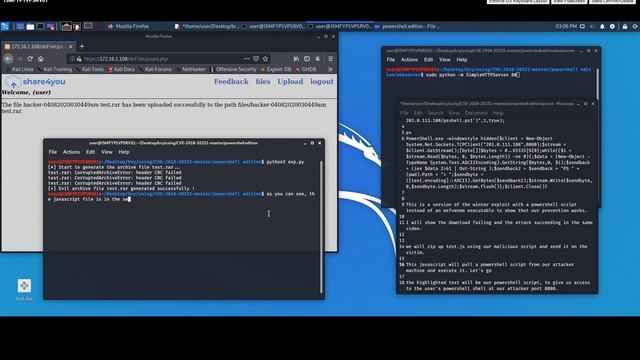Click logout on share4you
This screenshot has width=640, height=360.
(322, 82)
